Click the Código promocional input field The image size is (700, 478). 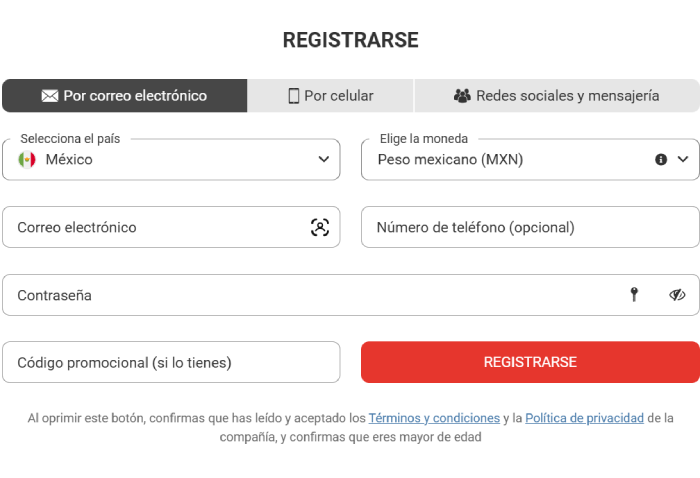(171, 362)
